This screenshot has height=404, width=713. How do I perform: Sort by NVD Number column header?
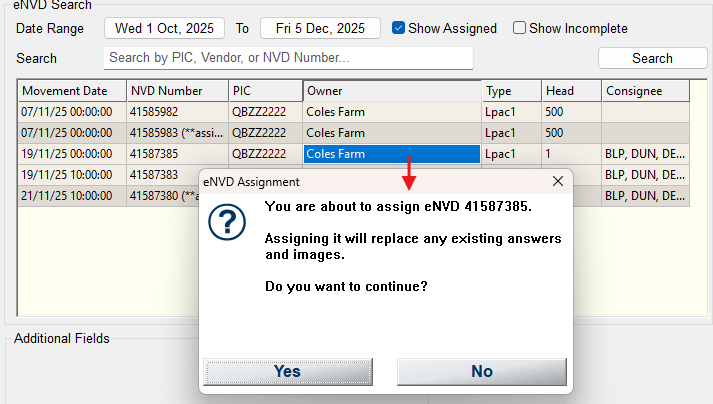[177, 91]
